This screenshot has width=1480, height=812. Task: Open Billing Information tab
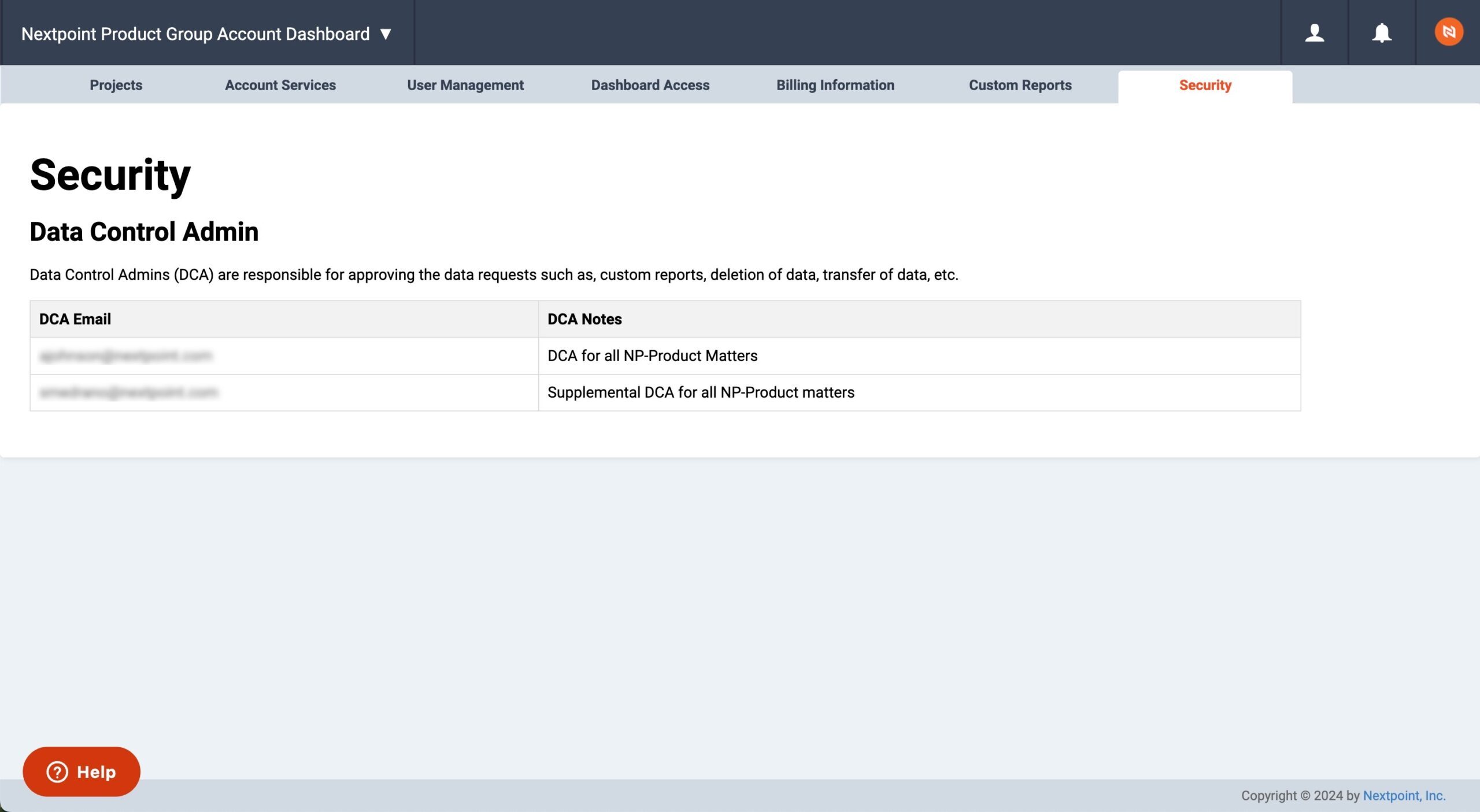click(x=835, y=85)
